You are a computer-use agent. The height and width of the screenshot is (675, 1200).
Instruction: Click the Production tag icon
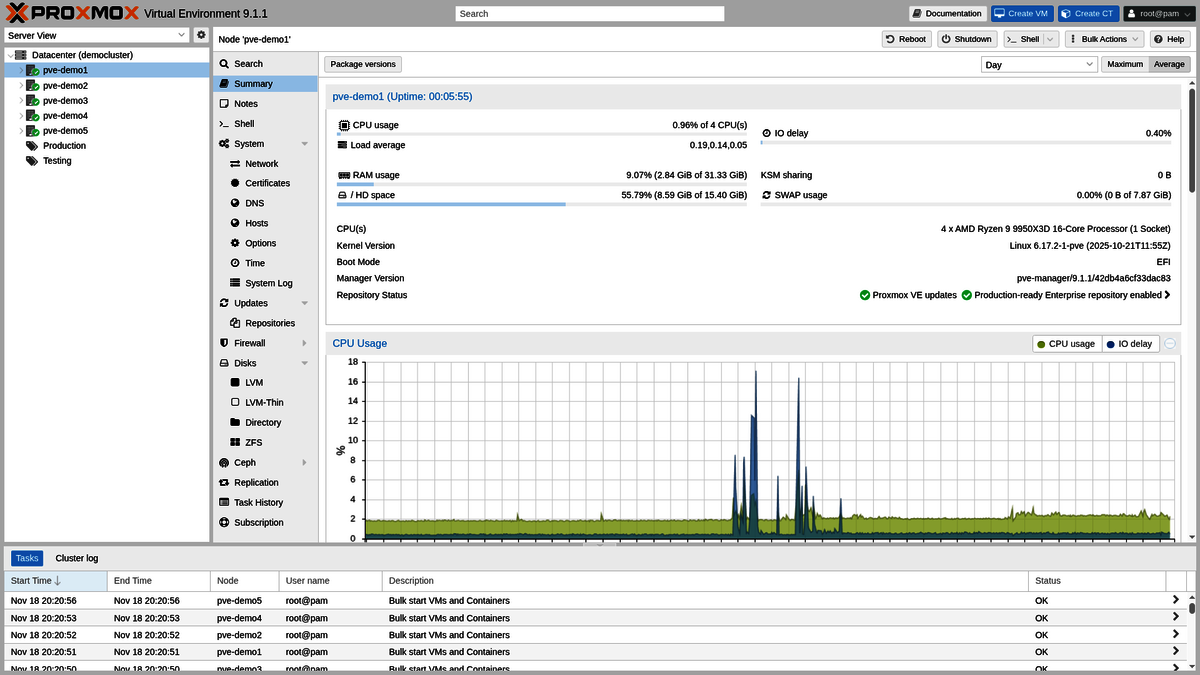32,146
